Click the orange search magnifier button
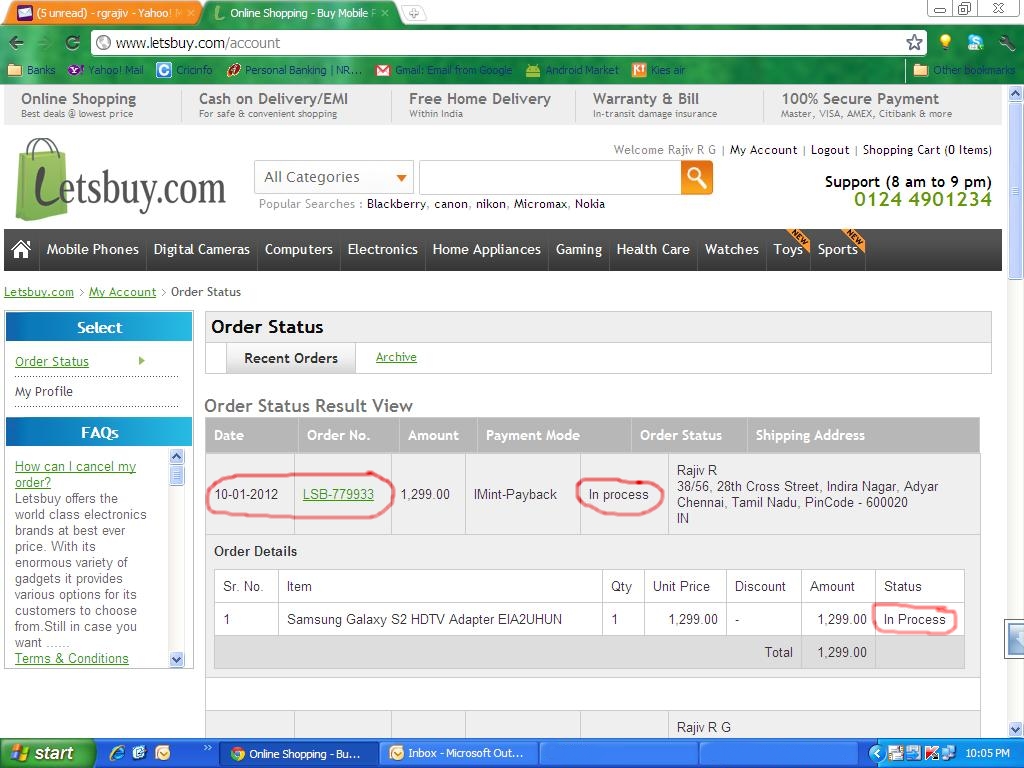1024x768 pixels. pyautogui.click(x=696, y=178)
